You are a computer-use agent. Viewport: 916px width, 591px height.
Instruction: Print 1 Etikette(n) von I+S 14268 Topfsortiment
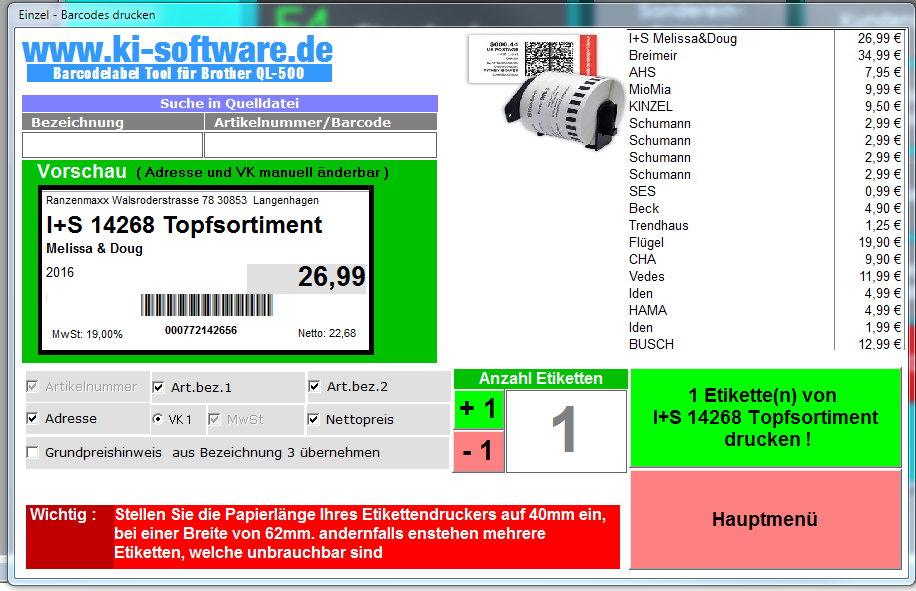[x=765, y=417]
